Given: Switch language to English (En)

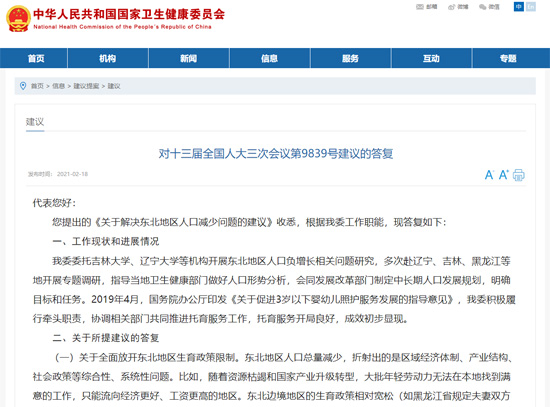Looking at the screenshot, I should 531,7.
